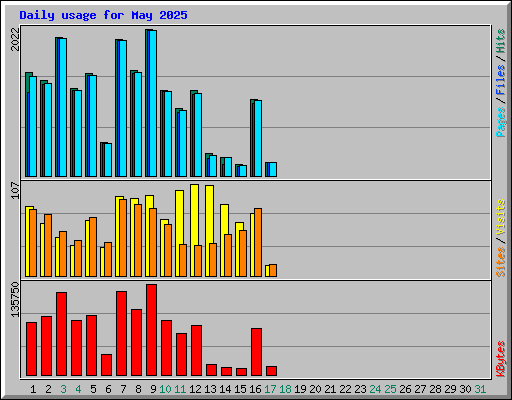The width and height of the screenshot is (512, 400).
Task: Click day label 7 on the x-axis
Action: (x=123, y=389)
